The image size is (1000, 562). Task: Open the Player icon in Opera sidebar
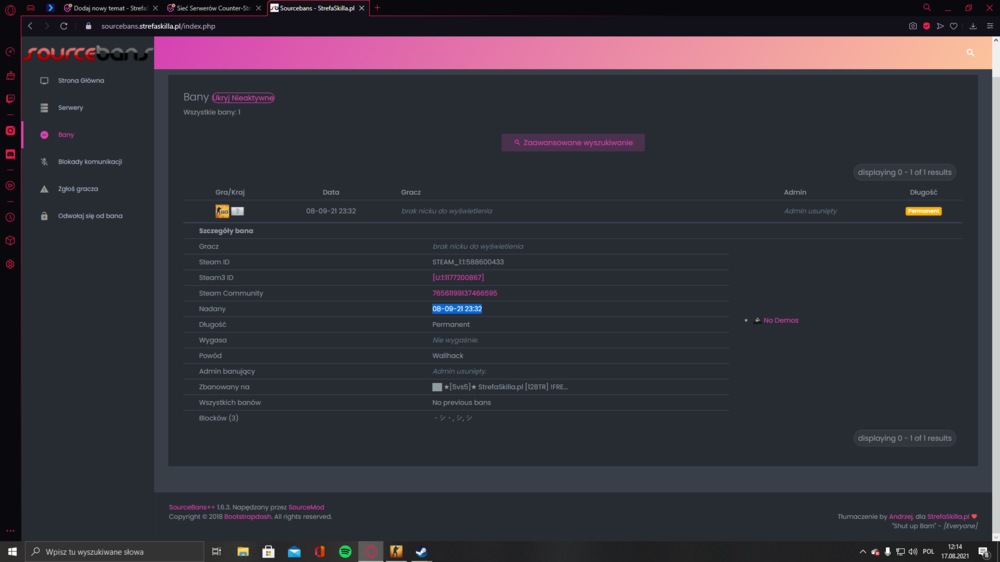10,186
